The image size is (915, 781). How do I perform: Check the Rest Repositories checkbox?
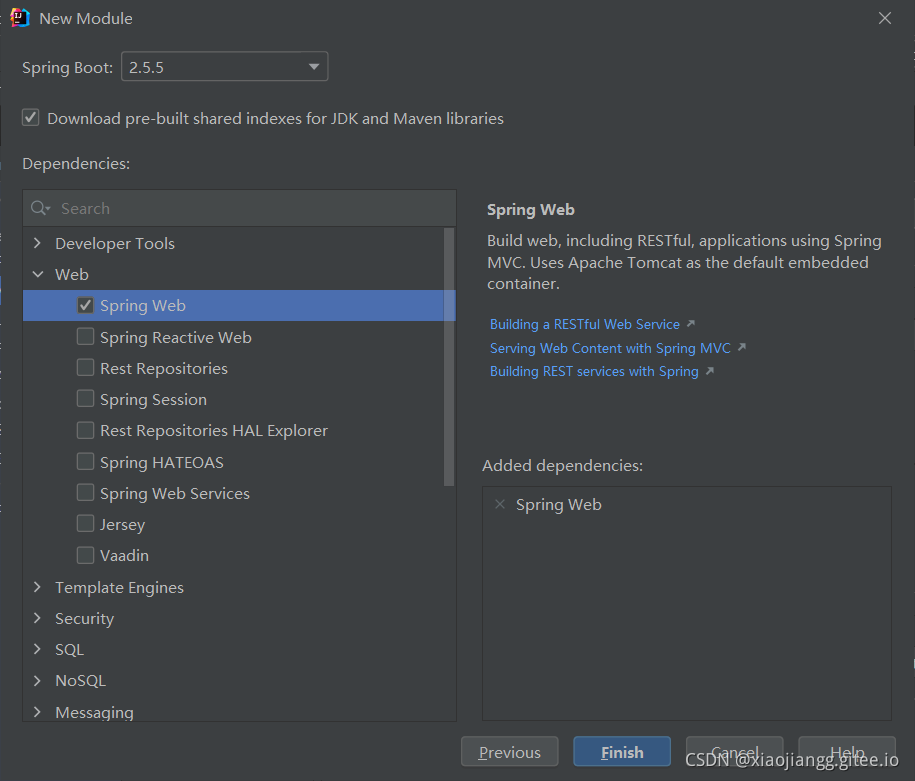pos(85,368)
